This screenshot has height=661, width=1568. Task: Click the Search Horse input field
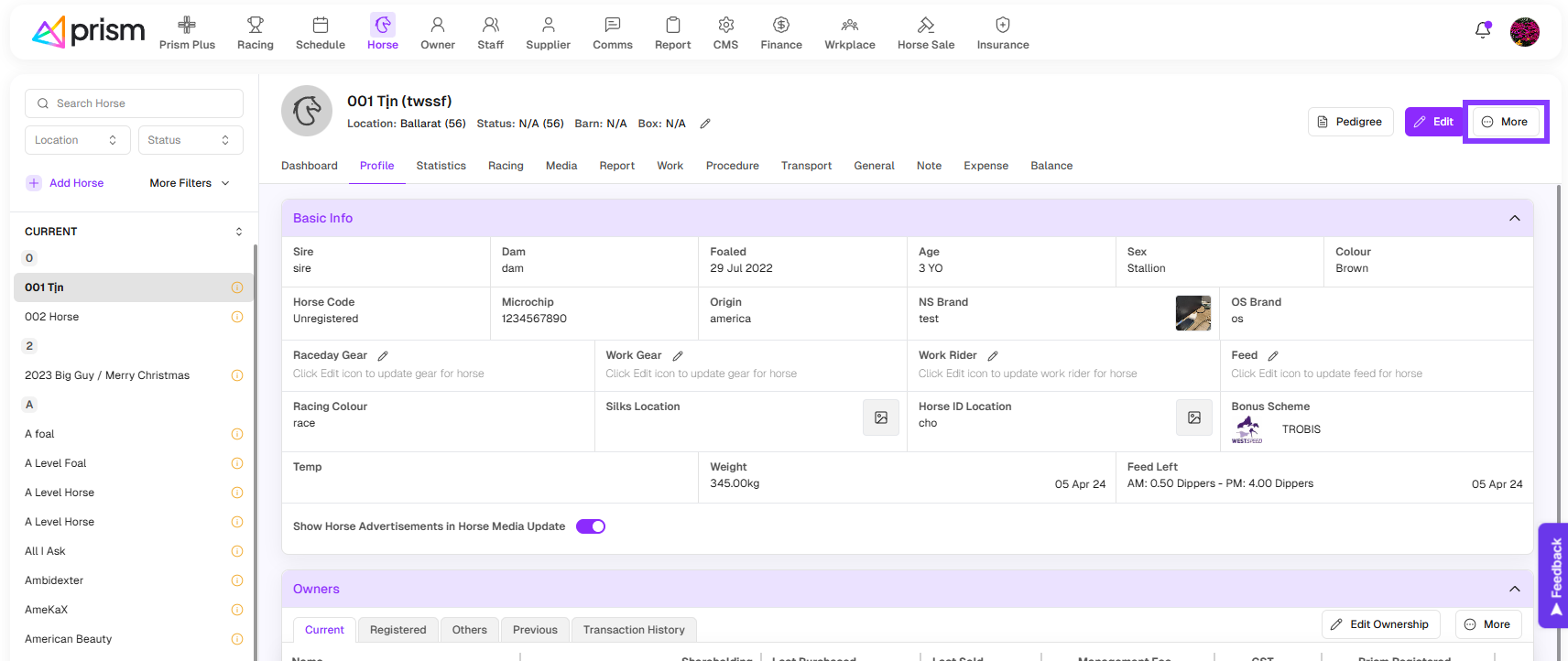[x=134, y=103]
